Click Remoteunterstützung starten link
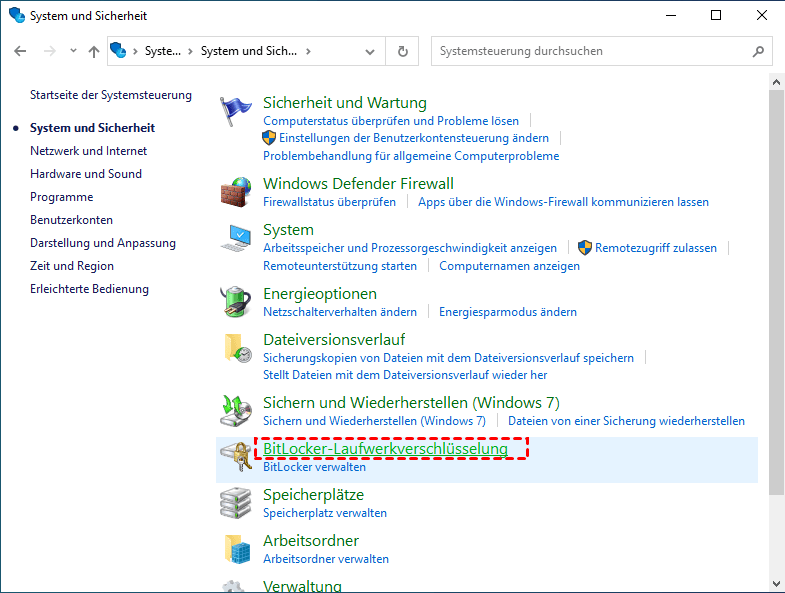Image resolution: width=785 pixels, height=593 pixels. (340, 266)
